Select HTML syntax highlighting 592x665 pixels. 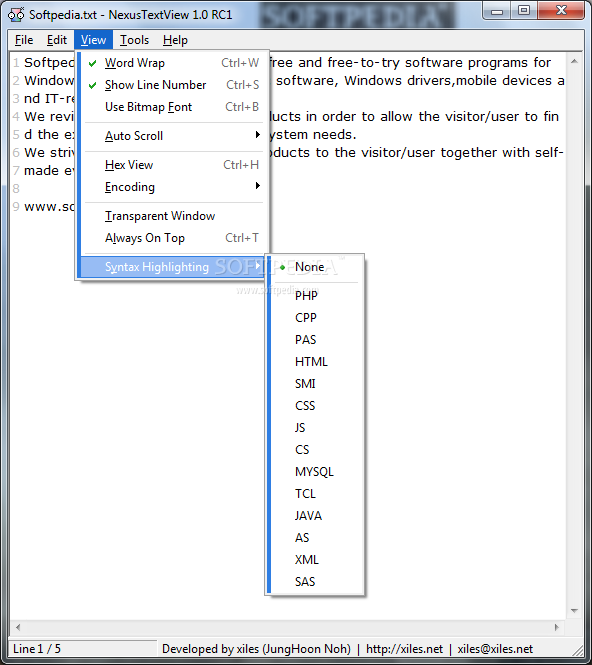tap(316, 362)
